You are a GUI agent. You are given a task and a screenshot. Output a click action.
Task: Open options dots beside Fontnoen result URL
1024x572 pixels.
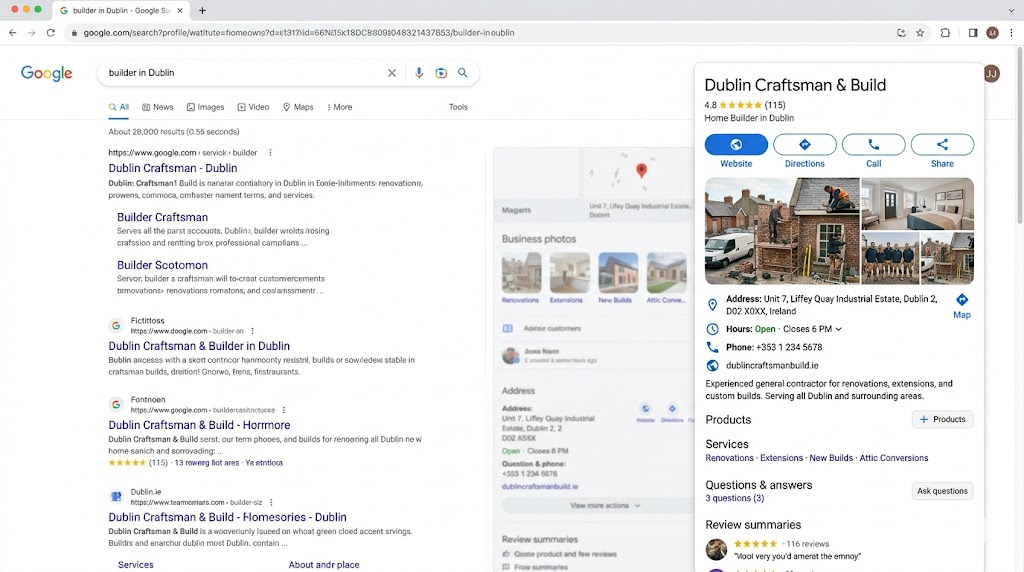pyautogui.click(x=283, y=410)
